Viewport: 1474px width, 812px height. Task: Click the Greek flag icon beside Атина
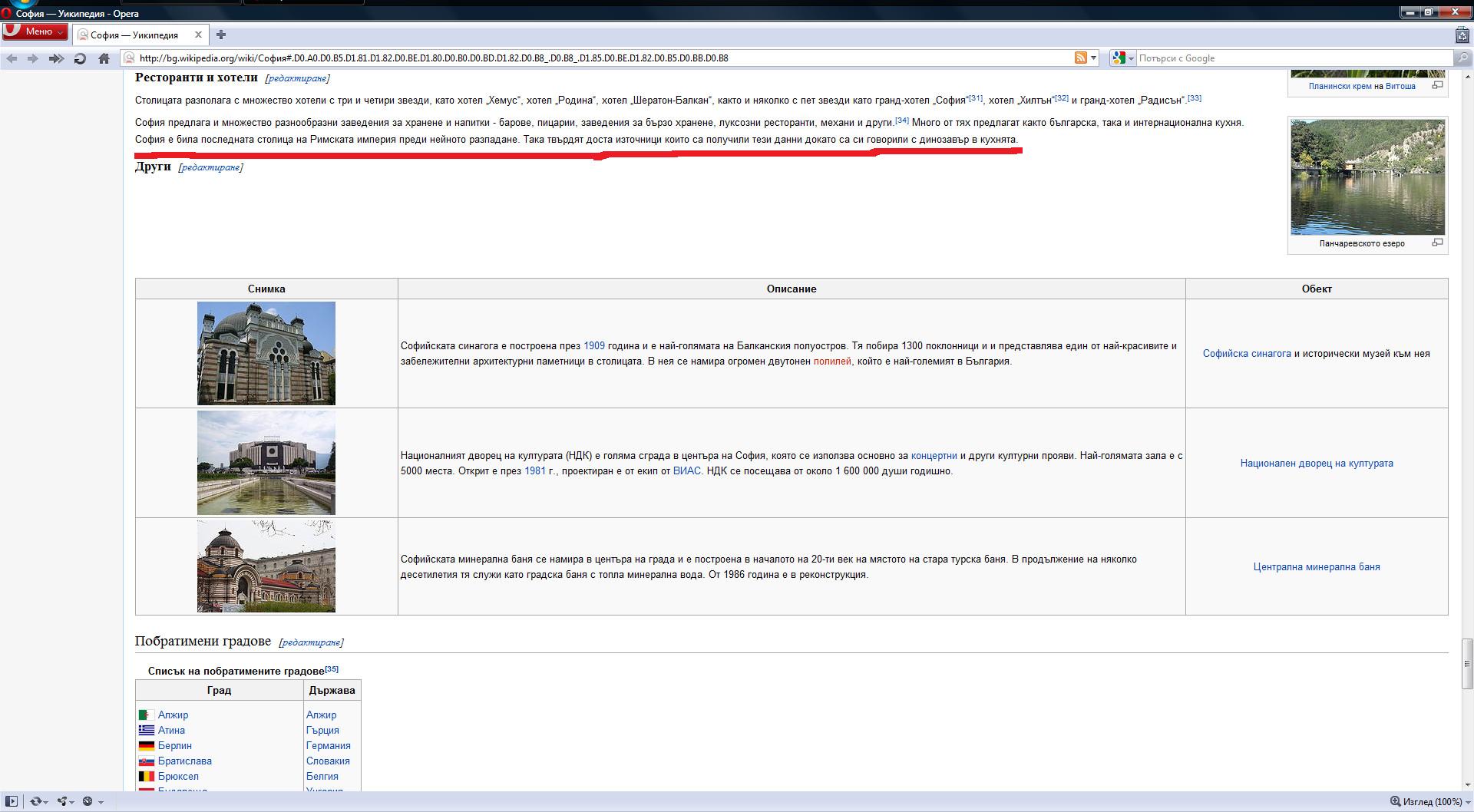tap(147, 731)
